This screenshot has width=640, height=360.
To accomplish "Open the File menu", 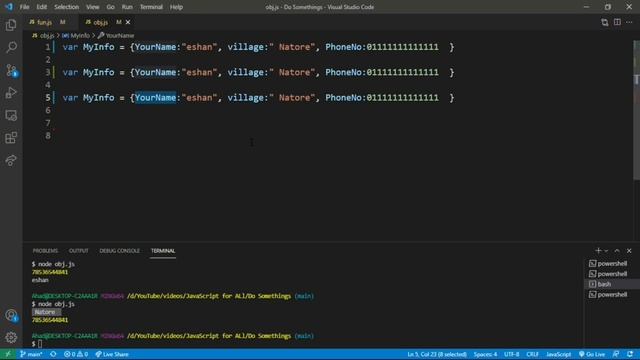I will click(x=24, y=7).
